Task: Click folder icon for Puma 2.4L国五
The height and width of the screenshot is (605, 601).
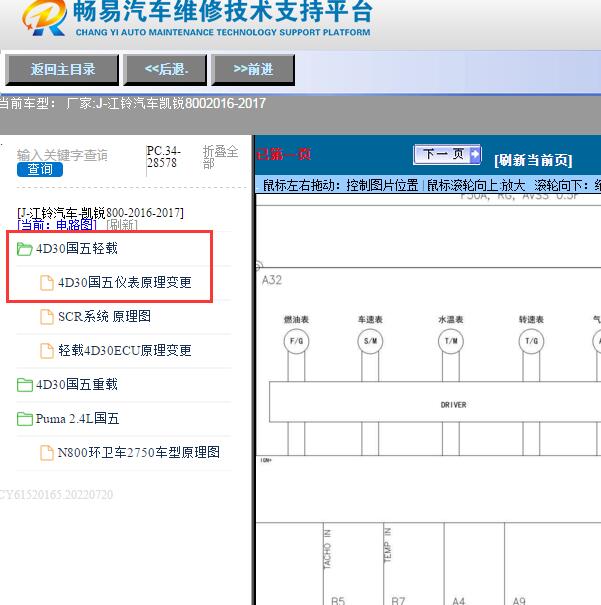Action: point(24,419)
